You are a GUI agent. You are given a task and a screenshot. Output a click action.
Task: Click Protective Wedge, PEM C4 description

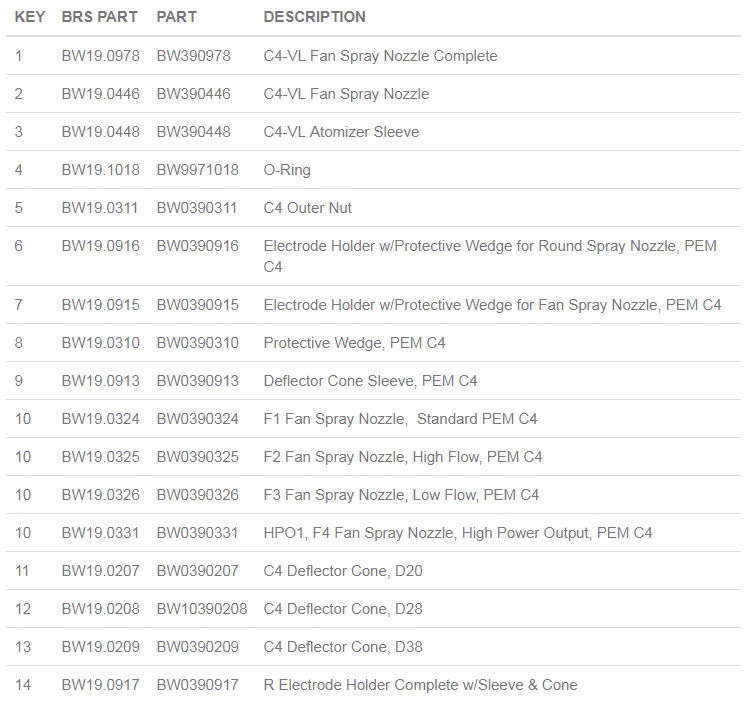click(x=354, y=343)
